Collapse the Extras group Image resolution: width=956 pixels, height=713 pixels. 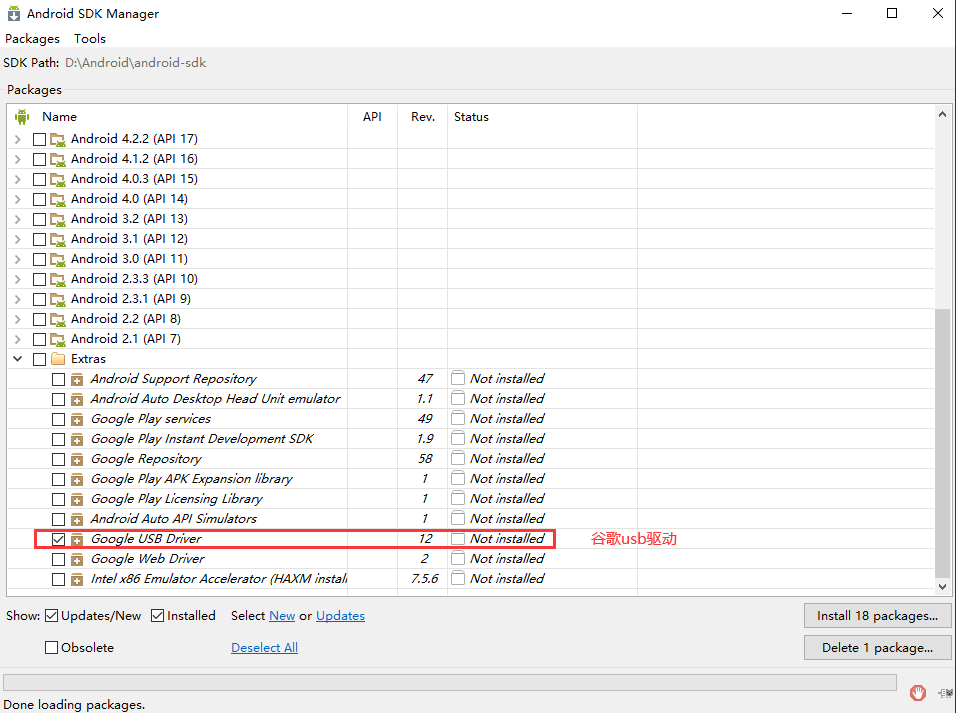click(18, 359)
